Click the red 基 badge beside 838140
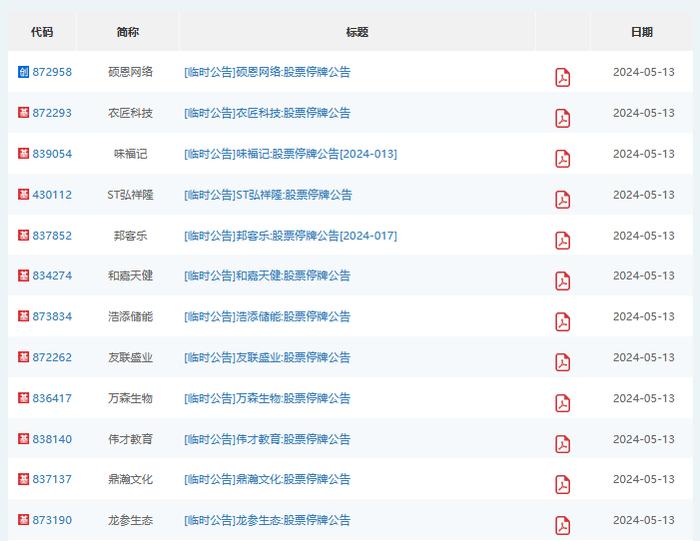 [24, 439]
